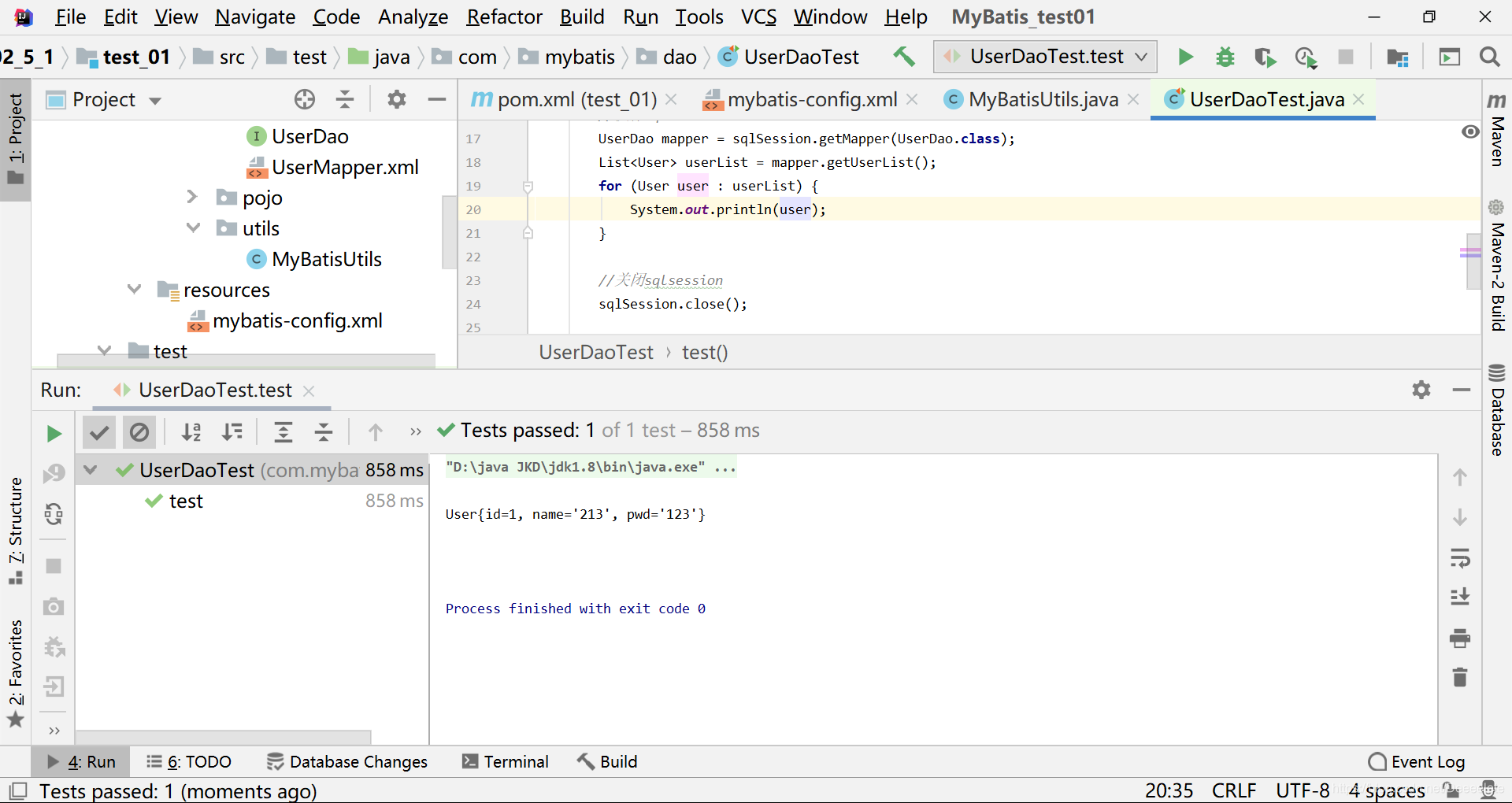The height and width of the screenshot is (803, 1512).
Task: Clear console output with trash icon
Action: pyautogui.click(x=1460, y=677)
